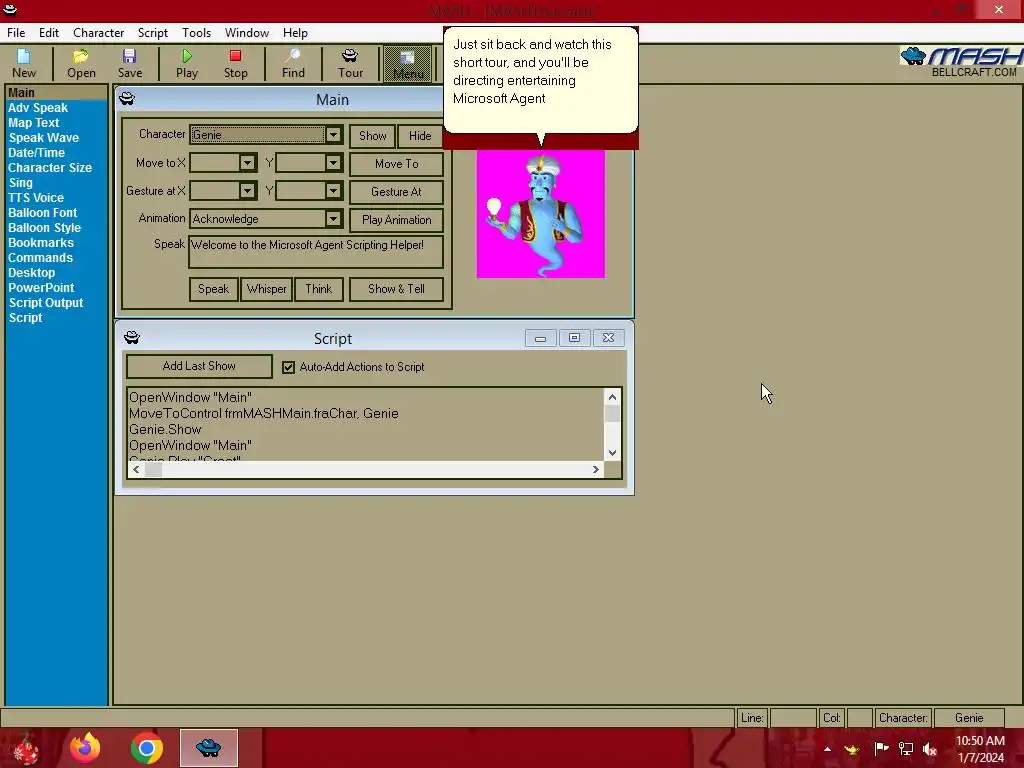1024x768 pixels.
Task: Click the Think button
Action: [x=319, y=289]
